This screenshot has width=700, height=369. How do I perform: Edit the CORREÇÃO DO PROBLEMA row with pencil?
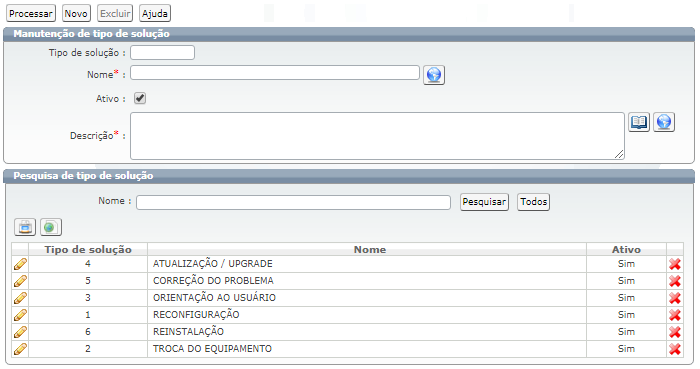click(x=20, y=281)
